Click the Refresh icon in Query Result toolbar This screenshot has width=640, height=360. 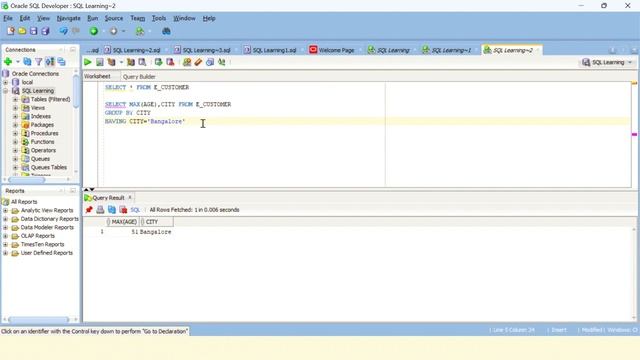pyautogui.click(x=112, y=210)
